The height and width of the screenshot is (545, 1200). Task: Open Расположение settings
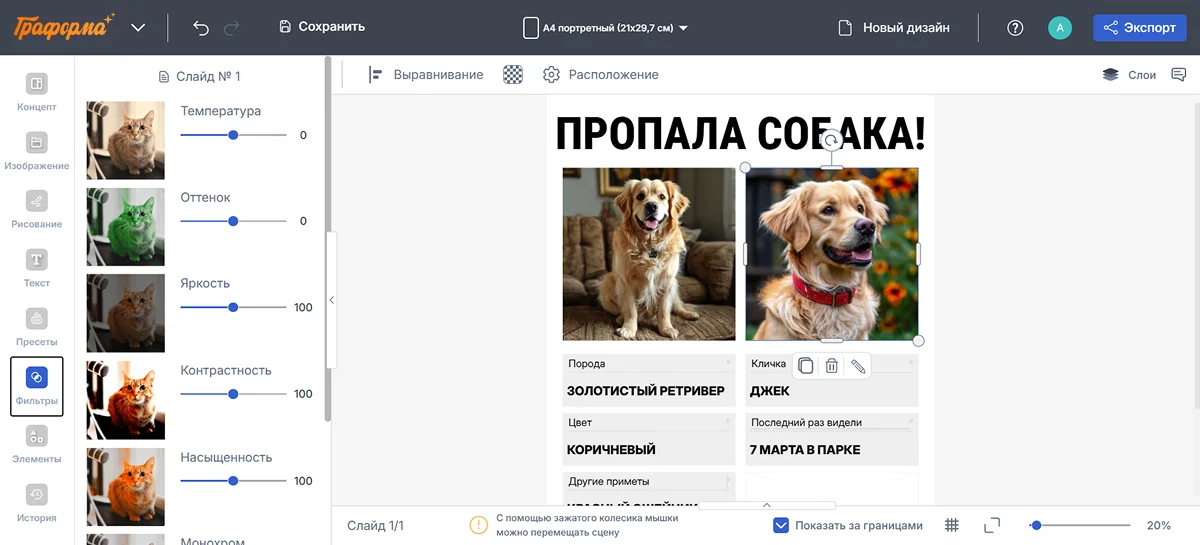[x=601, y=75]
